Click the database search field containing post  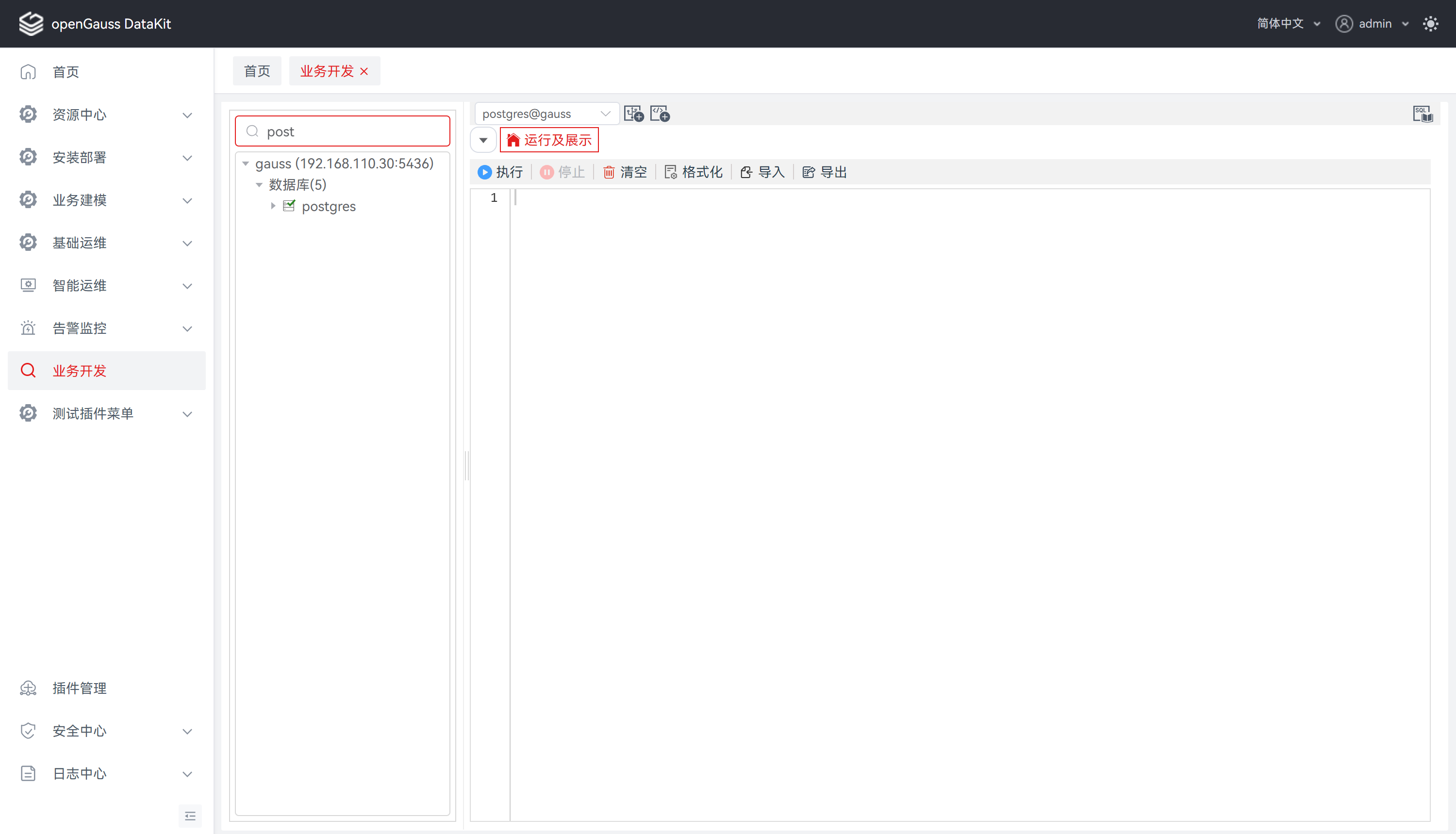pyautogui.click(x=349, y=131)
